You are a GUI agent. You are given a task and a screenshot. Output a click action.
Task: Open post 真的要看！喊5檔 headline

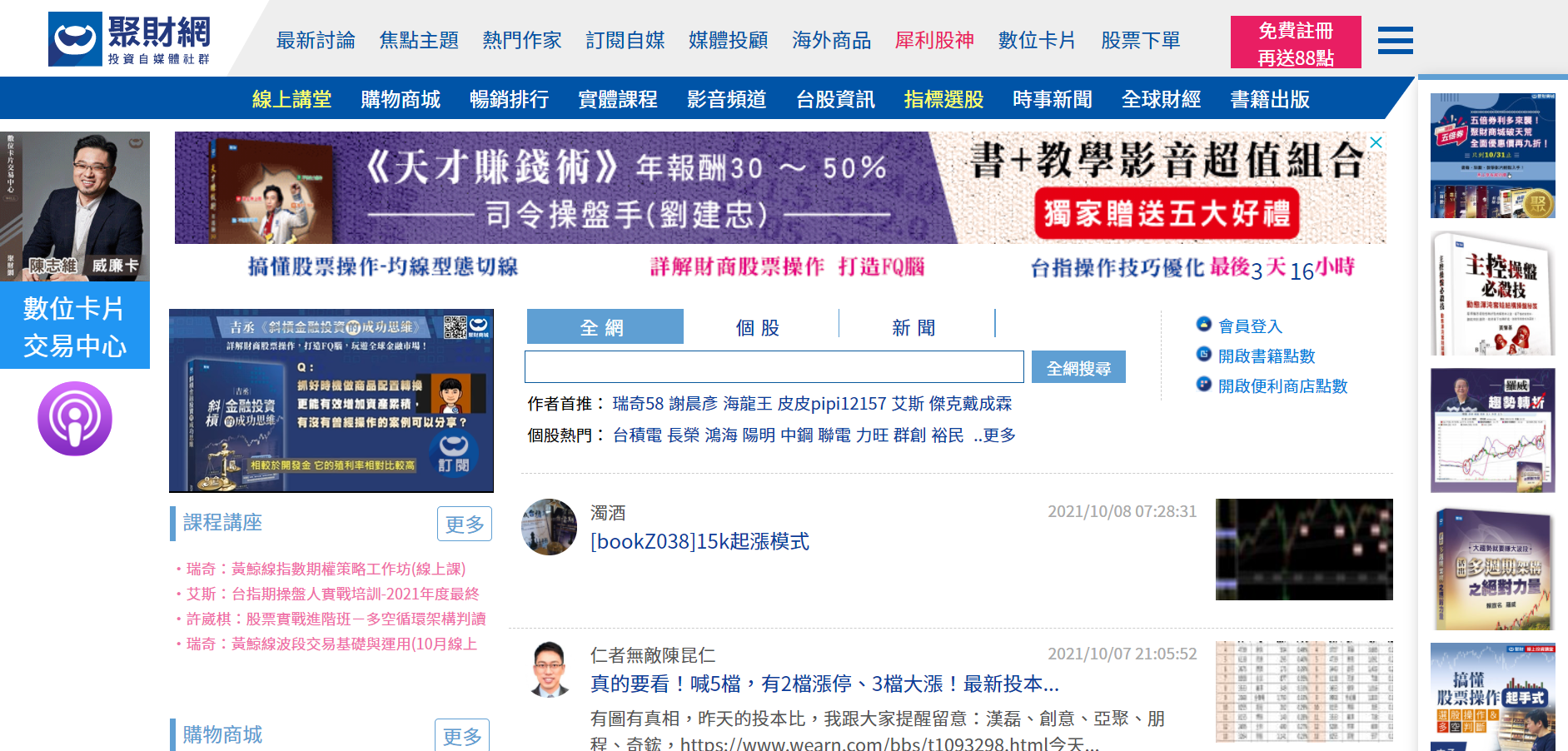824,684
